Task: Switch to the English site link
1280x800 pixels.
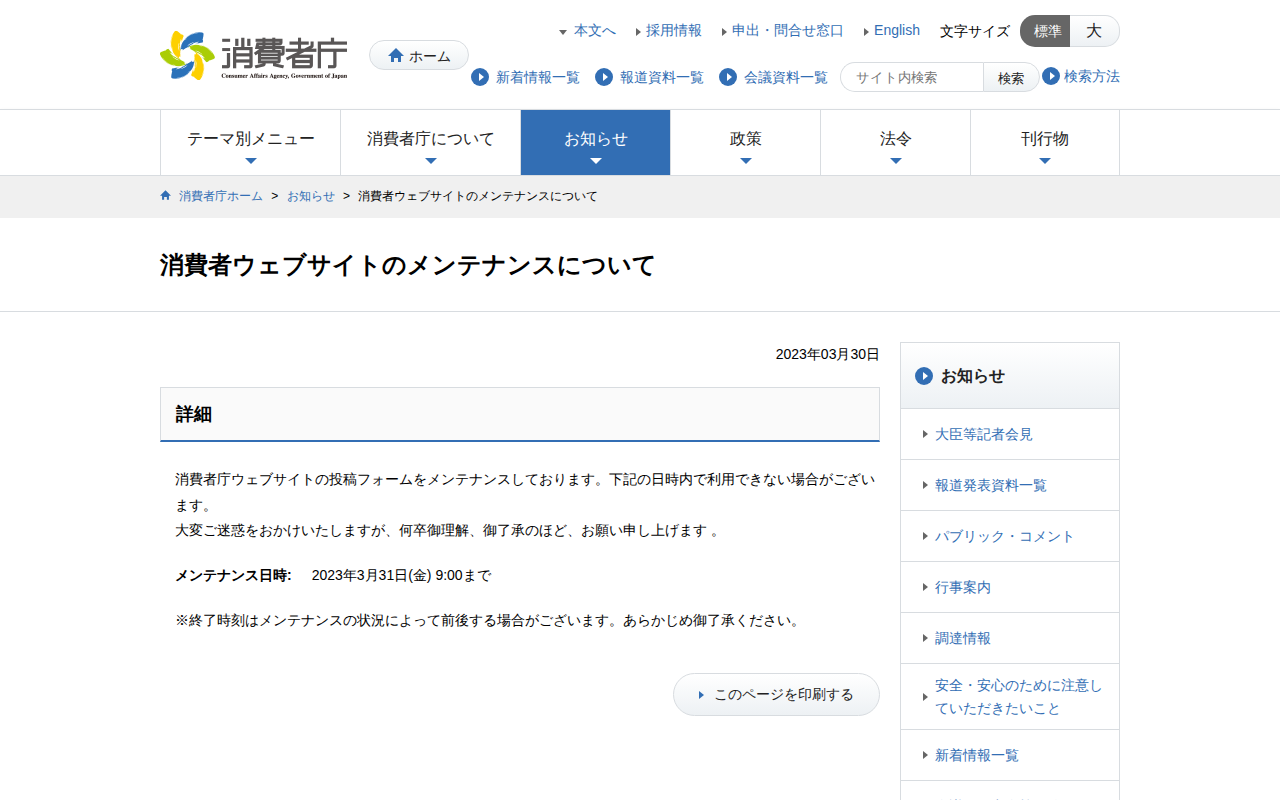Action: pos(897,31)
